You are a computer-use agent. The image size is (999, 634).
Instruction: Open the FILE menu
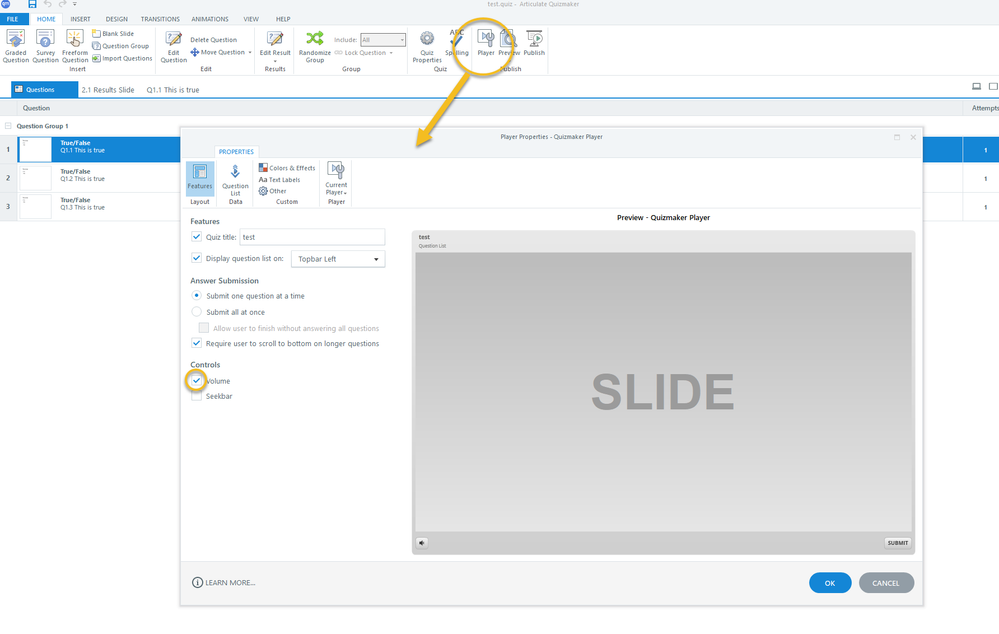(13, 19)
